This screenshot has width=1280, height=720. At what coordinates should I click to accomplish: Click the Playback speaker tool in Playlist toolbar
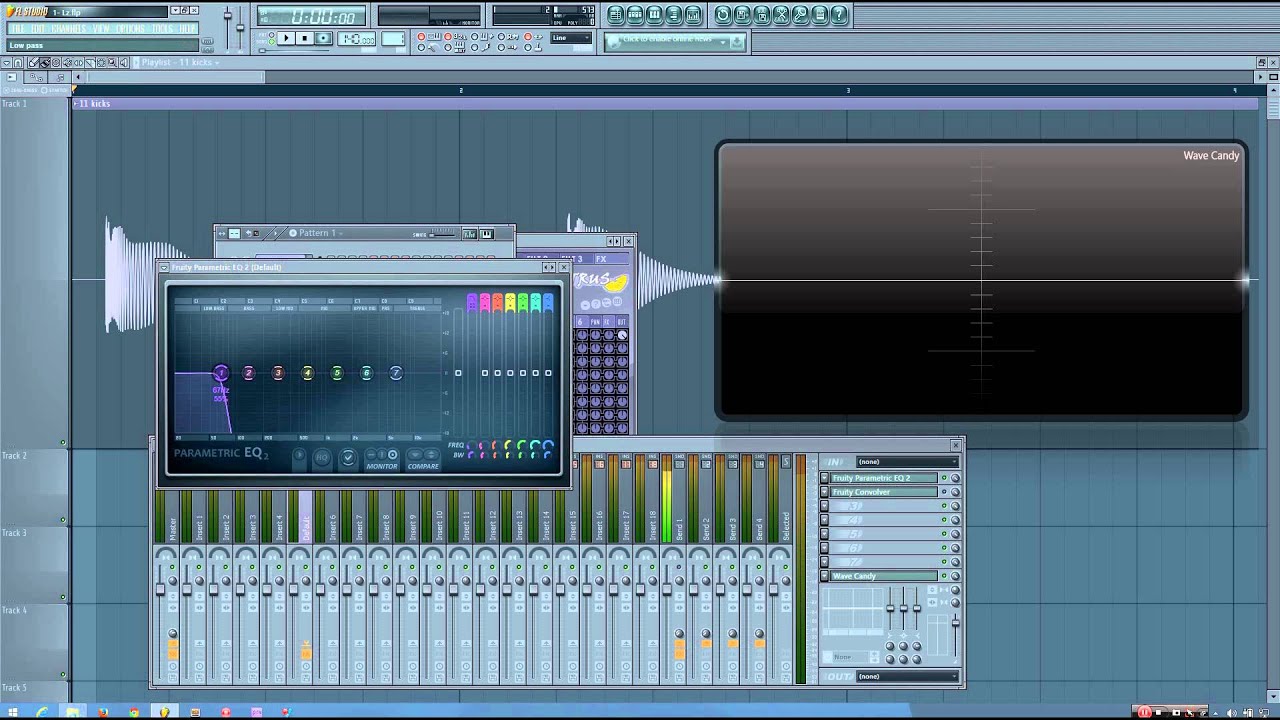pyautogui.click(x=124, y=62)
